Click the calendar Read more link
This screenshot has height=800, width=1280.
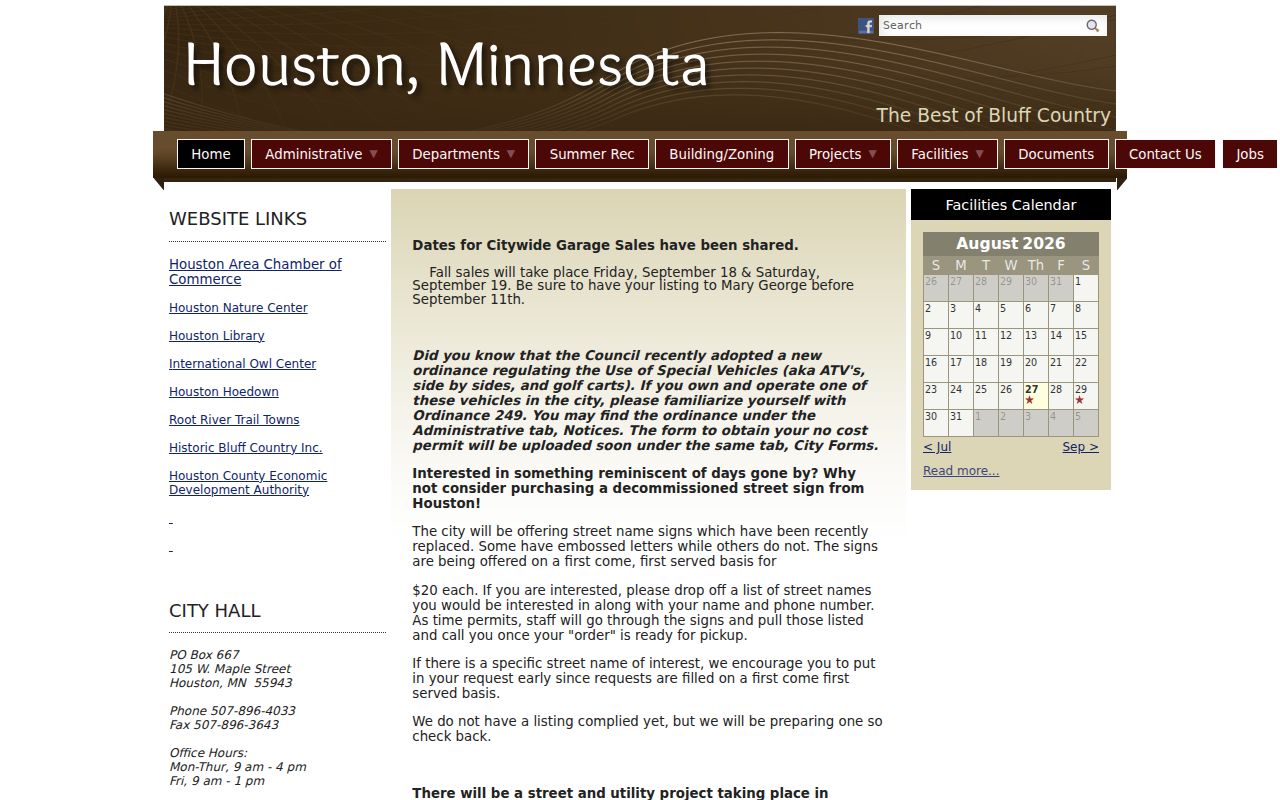click(961, 471)
